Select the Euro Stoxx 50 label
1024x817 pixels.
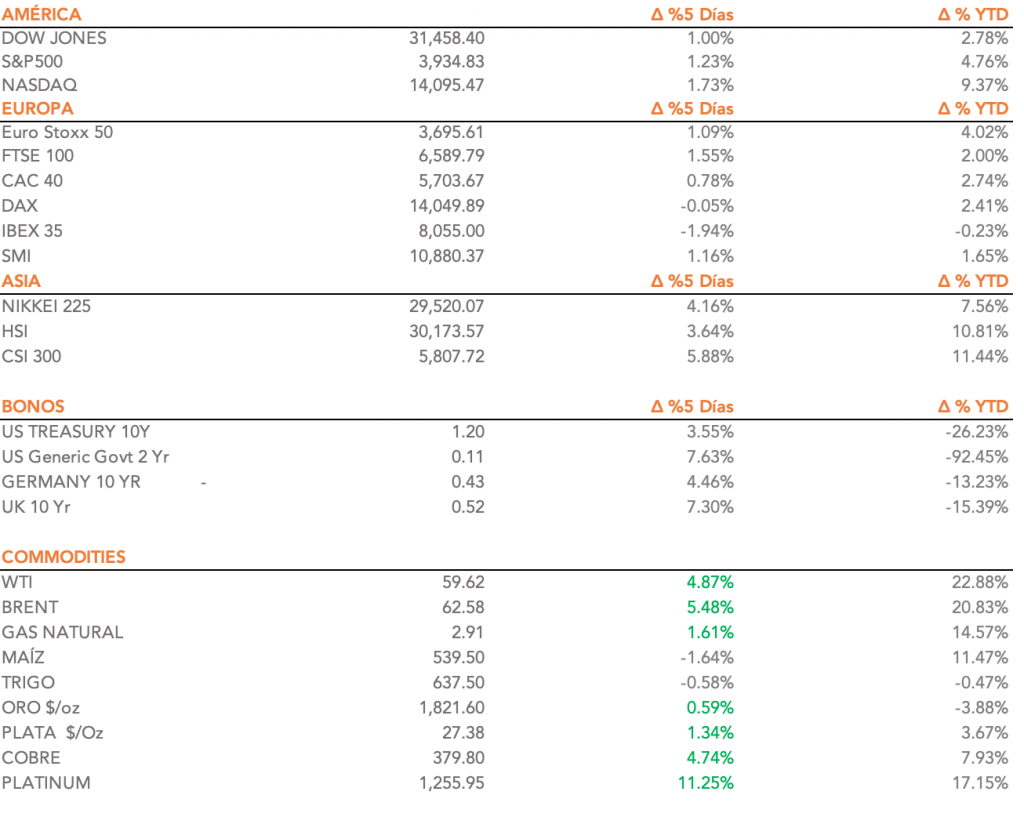(x=57, y=132)
